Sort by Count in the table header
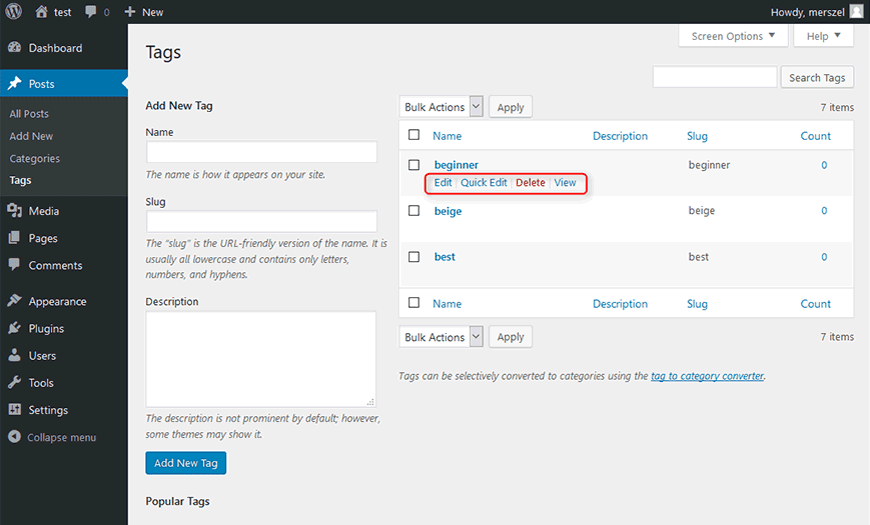This screenshot has width=870, height=525. click(x=816, y=136)
